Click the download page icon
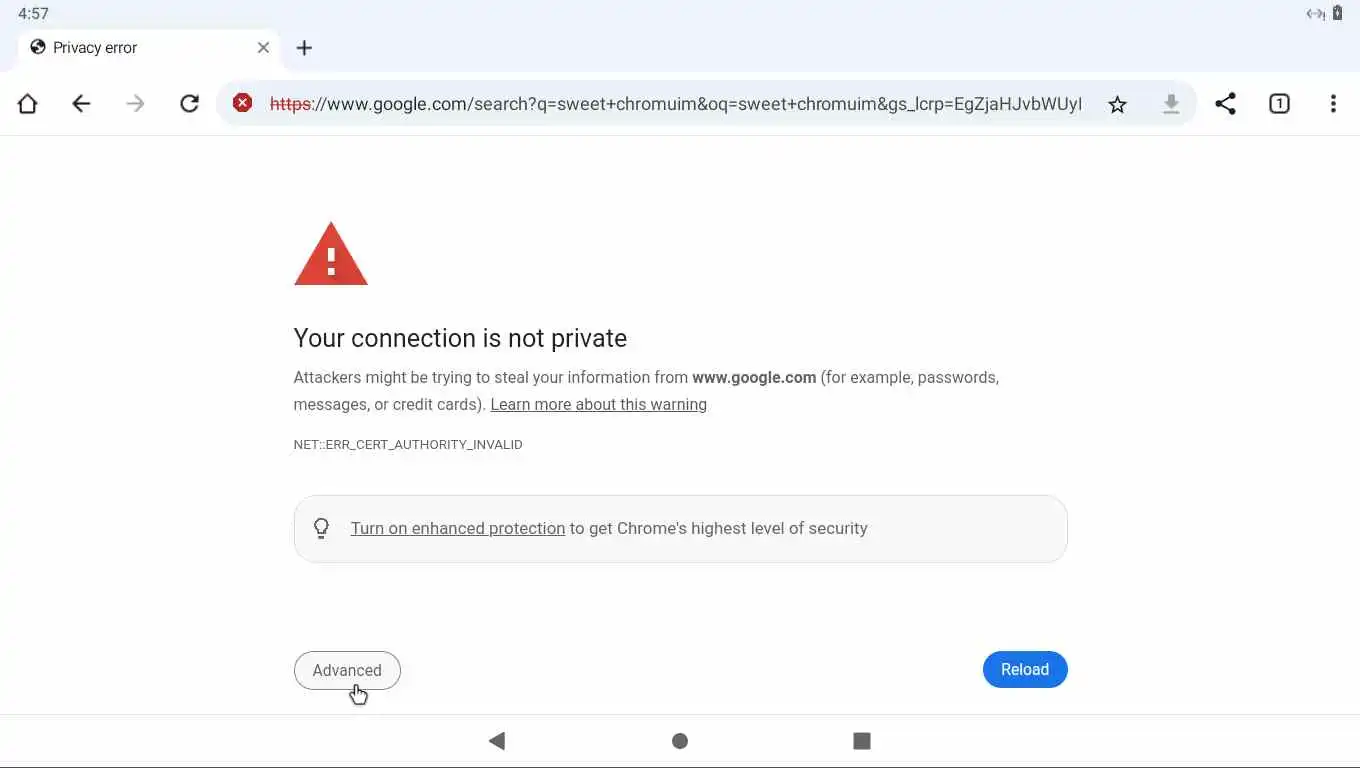 (1171, 104)
